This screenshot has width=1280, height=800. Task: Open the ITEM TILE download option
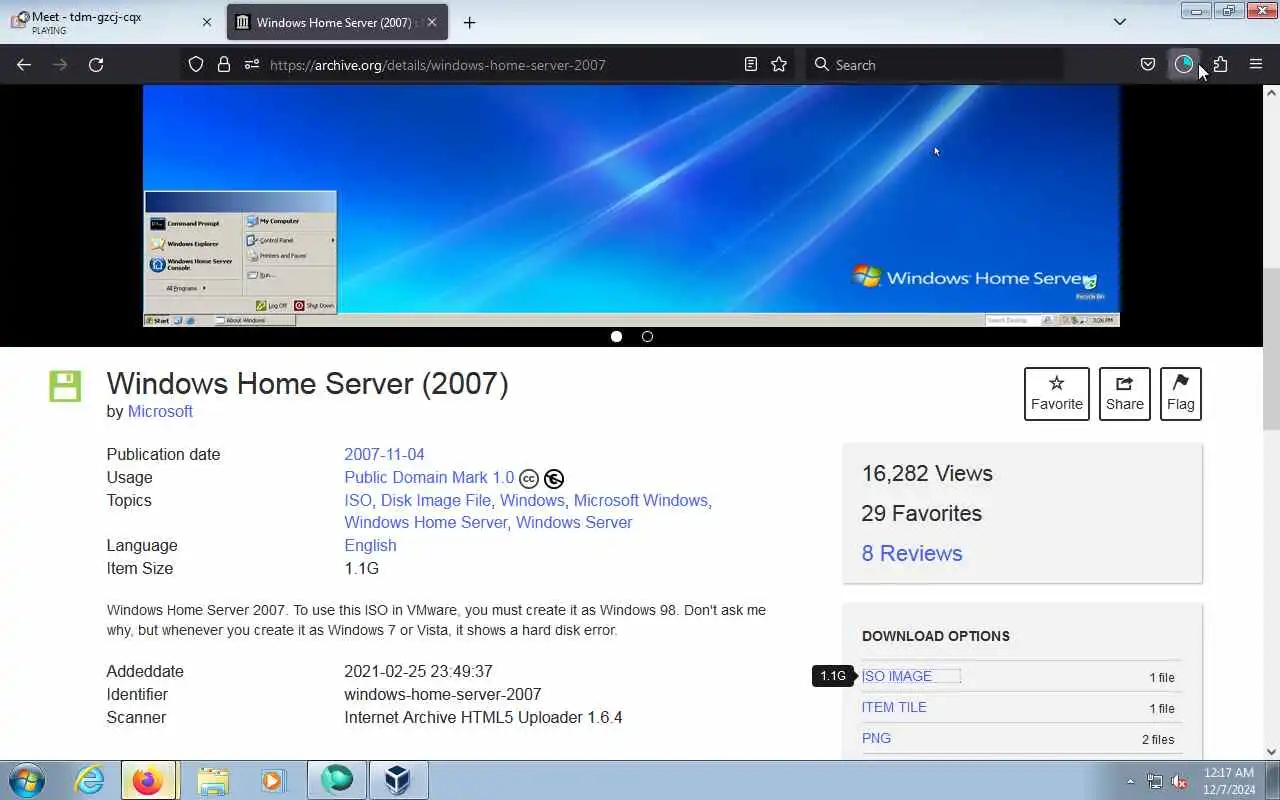coord(894,707)
